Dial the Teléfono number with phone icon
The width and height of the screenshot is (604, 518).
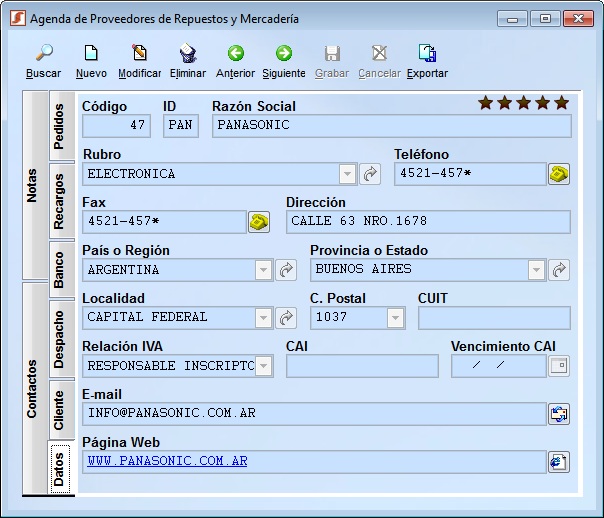point(559,174)
